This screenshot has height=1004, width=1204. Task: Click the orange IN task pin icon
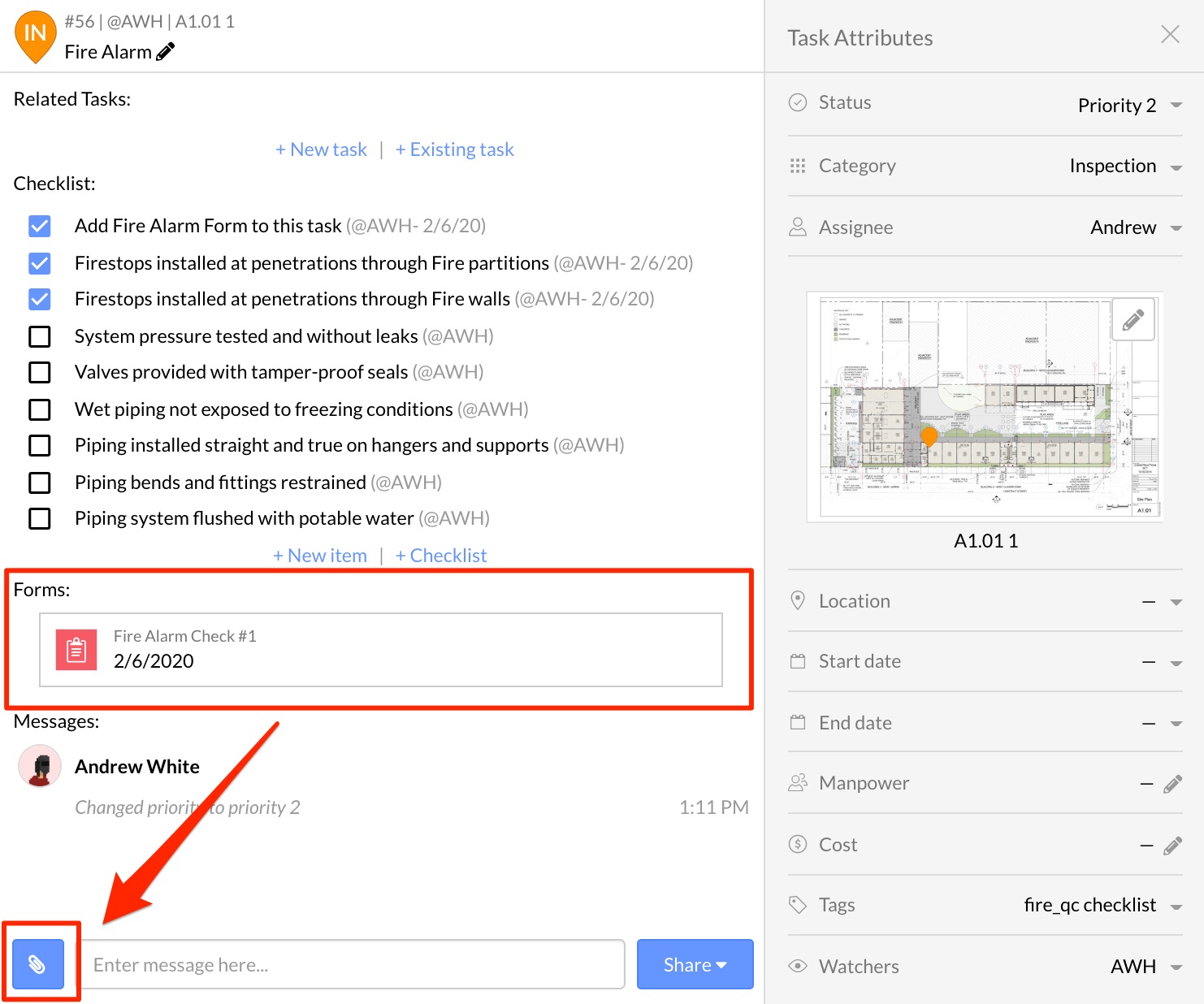tap(35, 35)
